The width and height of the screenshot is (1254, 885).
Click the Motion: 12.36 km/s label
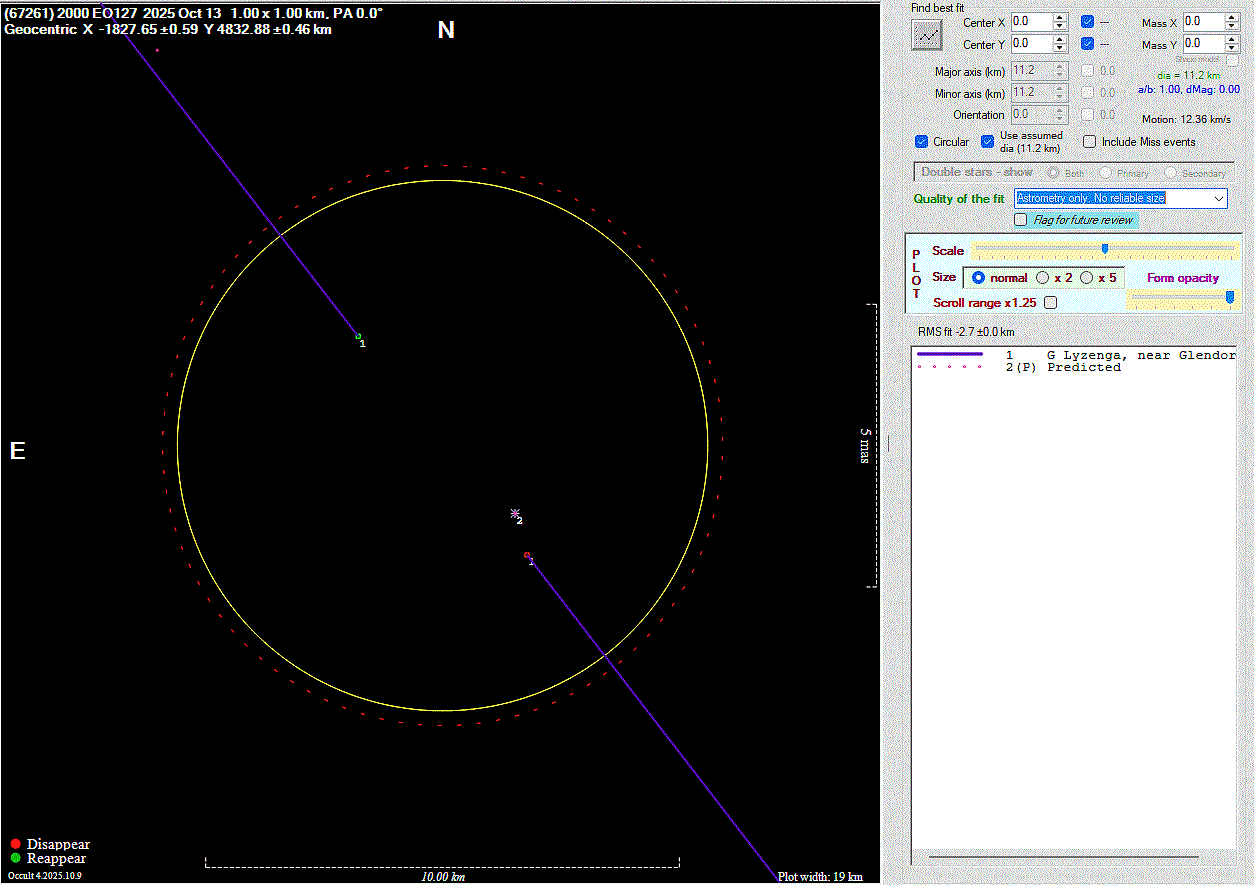pos(1186,119)
